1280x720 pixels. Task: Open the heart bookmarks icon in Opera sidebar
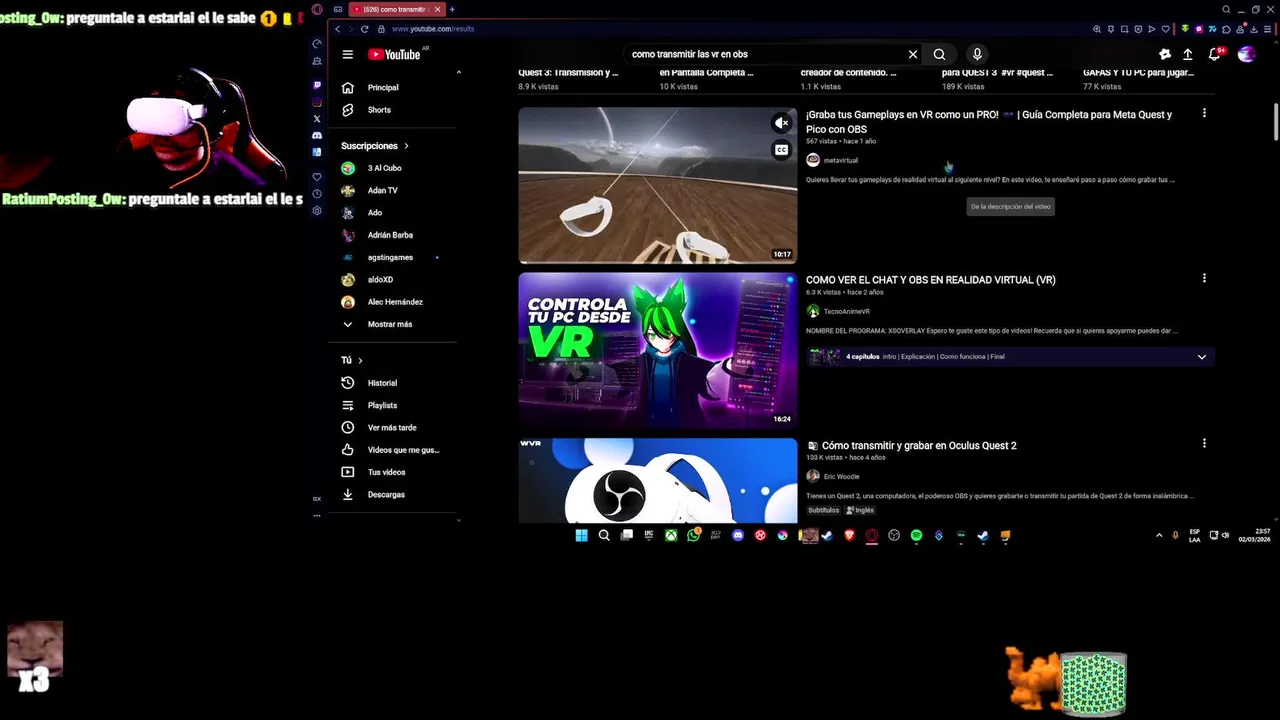(x=317, y=177)
